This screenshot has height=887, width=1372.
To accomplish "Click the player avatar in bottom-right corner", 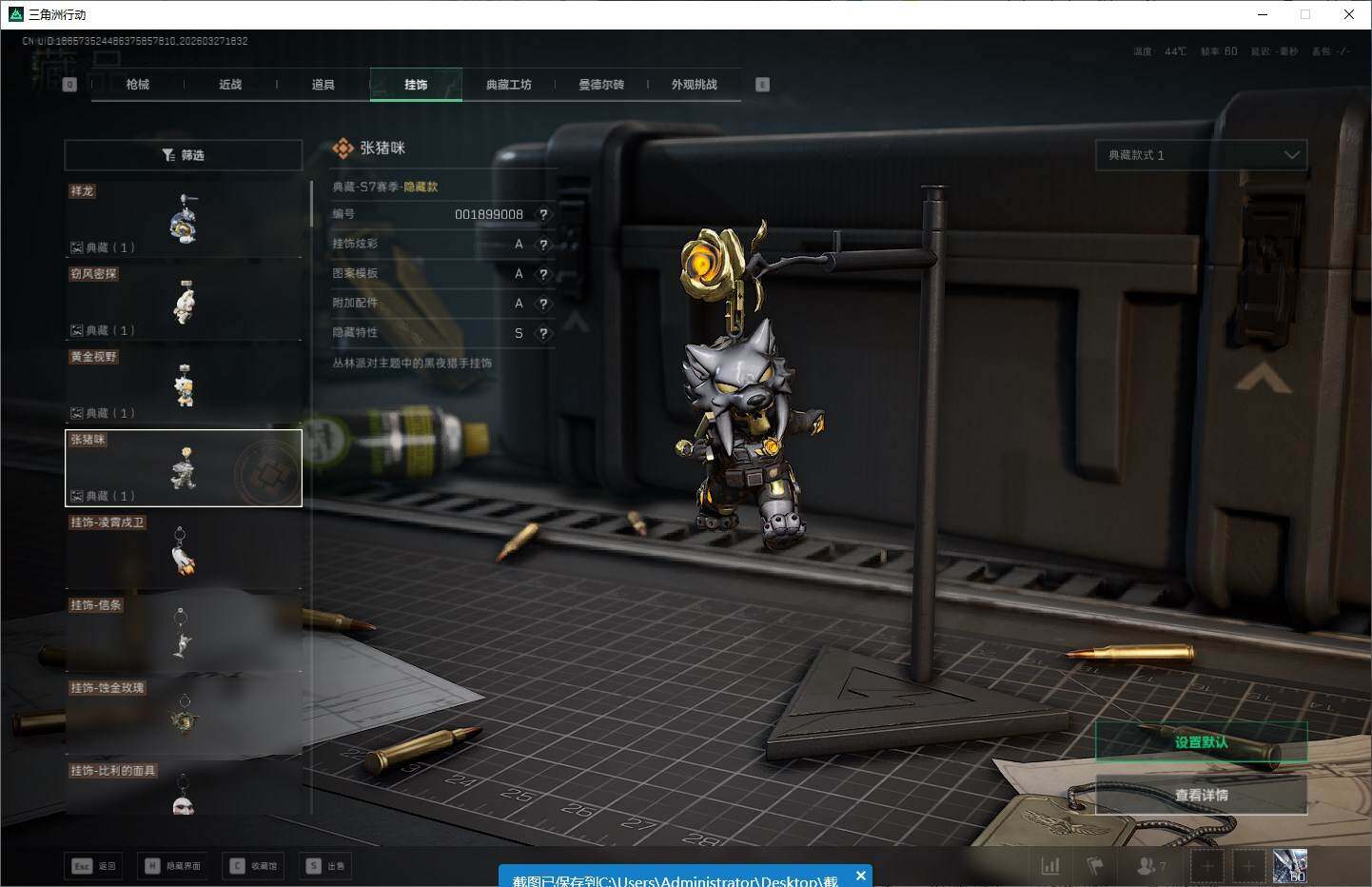I will click(x=1289, y=866).
